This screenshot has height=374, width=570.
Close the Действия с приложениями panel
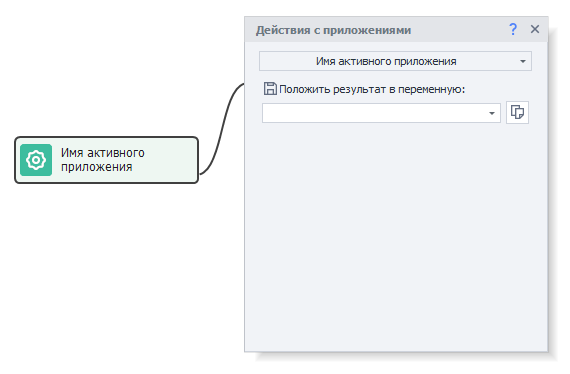tap(535, 29)
